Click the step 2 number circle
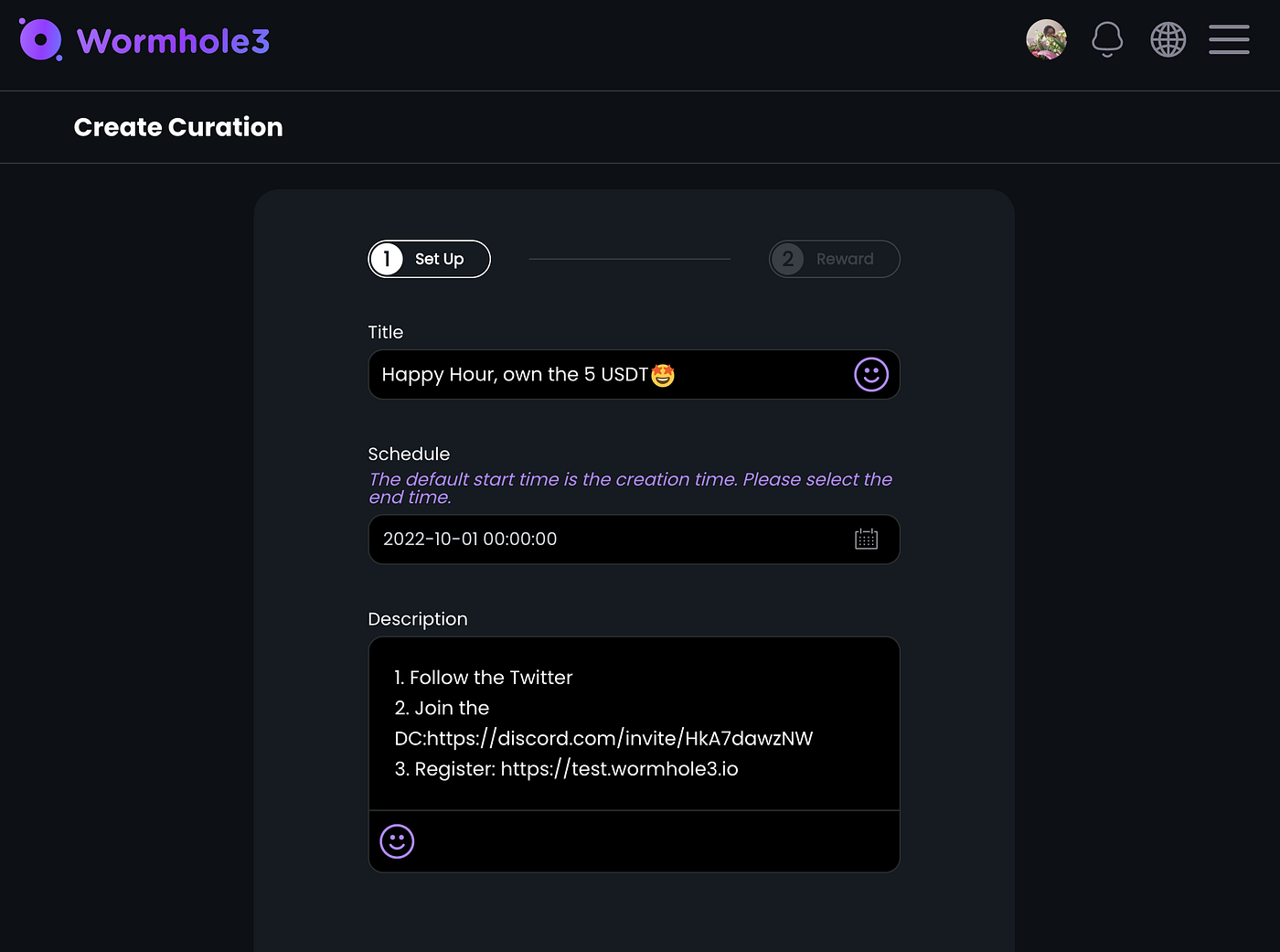Image resolution: width=1280 pixels, height=952 pixels. (788, 259)
